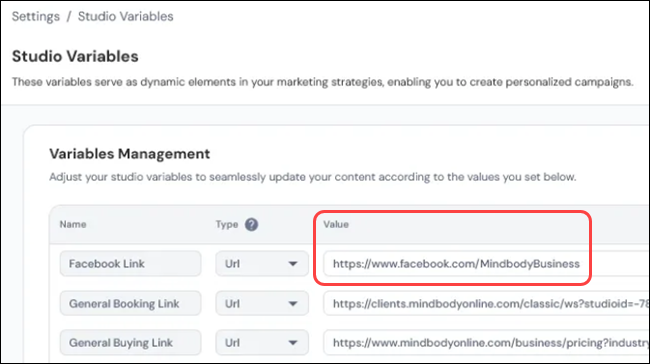Open Type dropdown for General Booking Link
The image size is (650, 364).
(x=262, y=303)
